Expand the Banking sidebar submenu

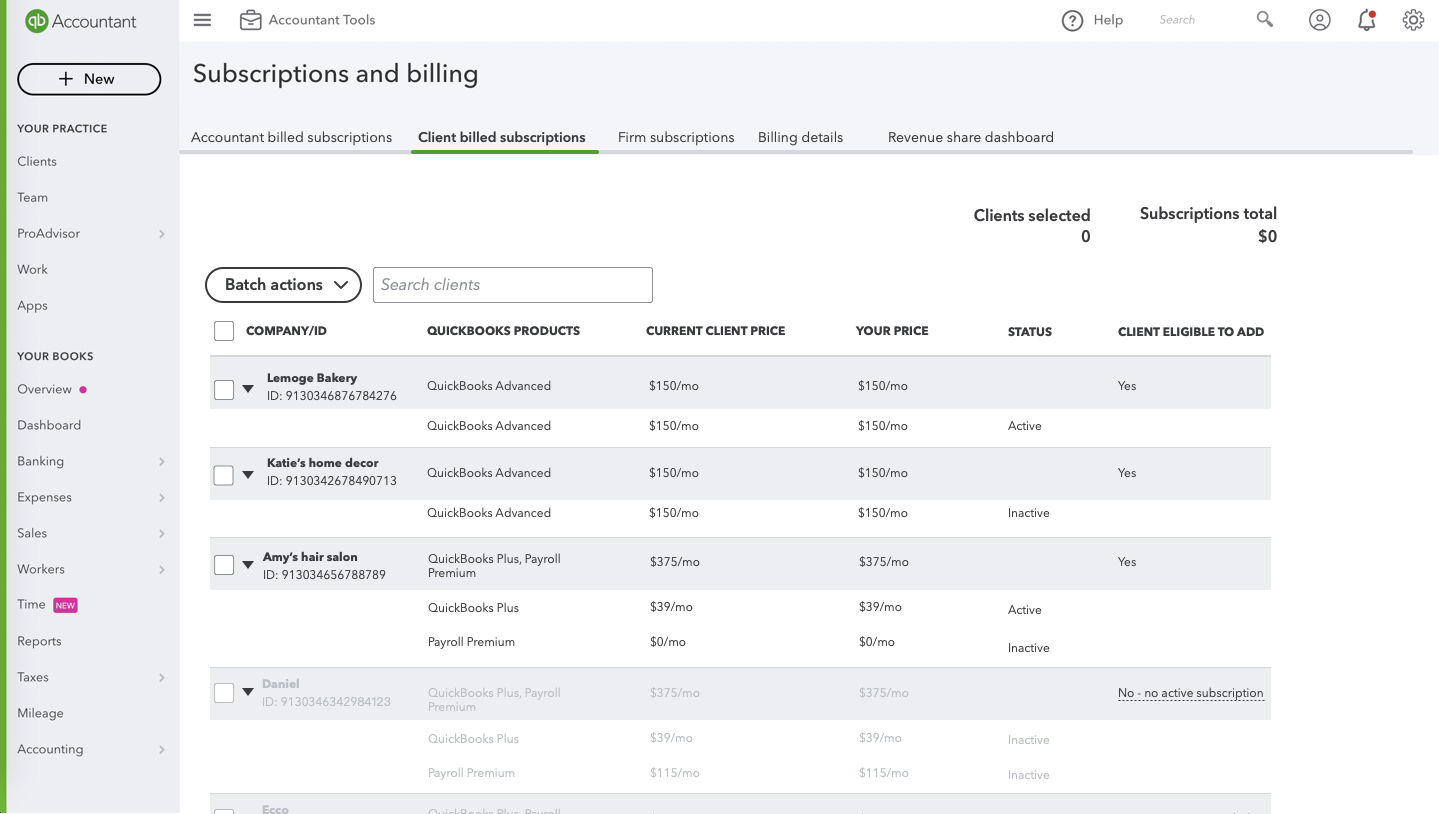(x=161, y=462)
